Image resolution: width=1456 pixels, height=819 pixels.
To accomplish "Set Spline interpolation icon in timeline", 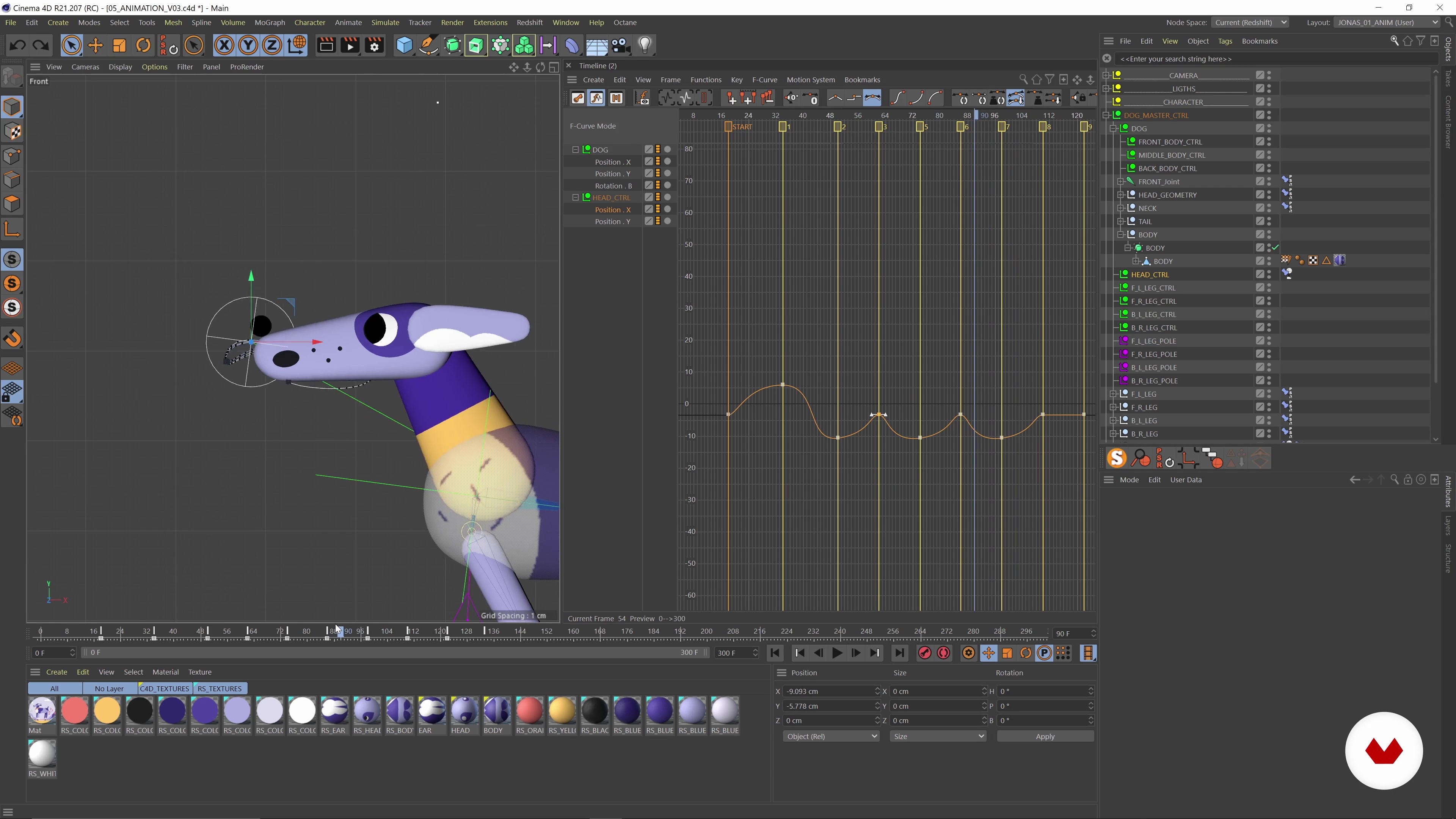I will point(873,98).
